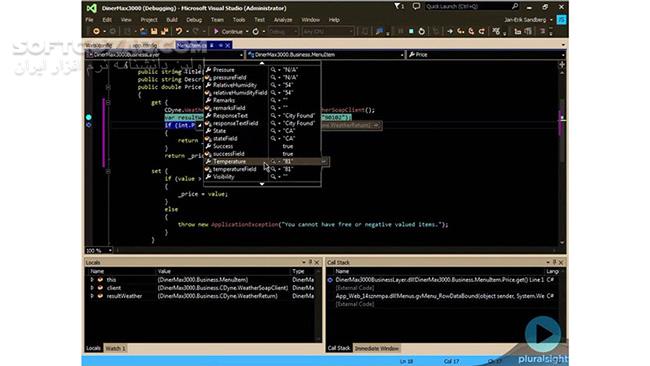Select the Call Stack tab
Image resolution: width=650 pixels, height=366 pixels.
[x=339, y=348]
